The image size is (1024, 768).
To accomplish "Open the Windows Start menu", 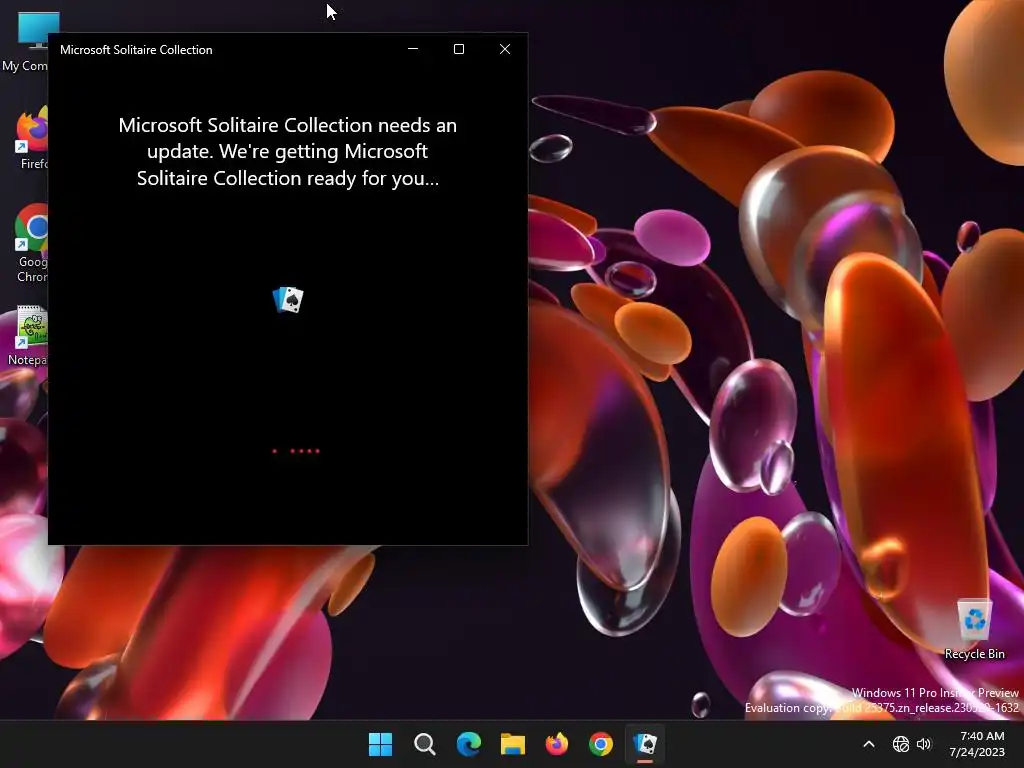I will (x=380, y=744).
